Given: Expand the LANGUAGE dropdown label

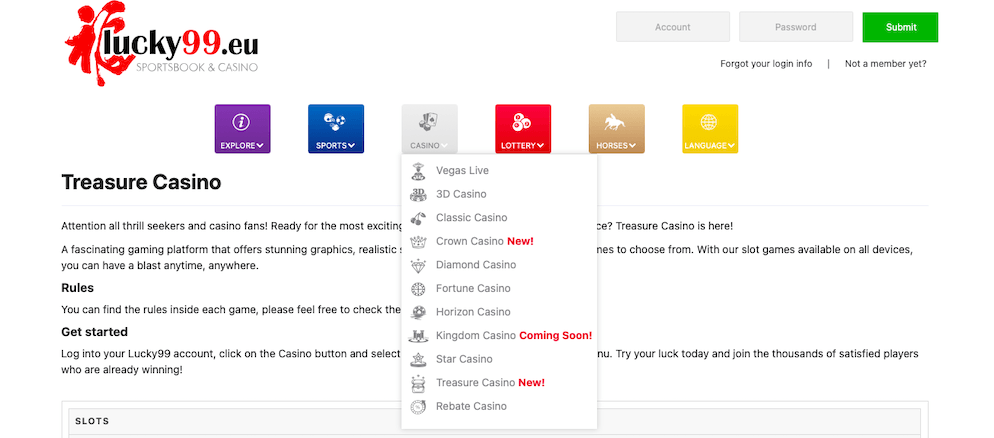Looking at the screenshot, I should pyautogui.click(x=709, y=146).
